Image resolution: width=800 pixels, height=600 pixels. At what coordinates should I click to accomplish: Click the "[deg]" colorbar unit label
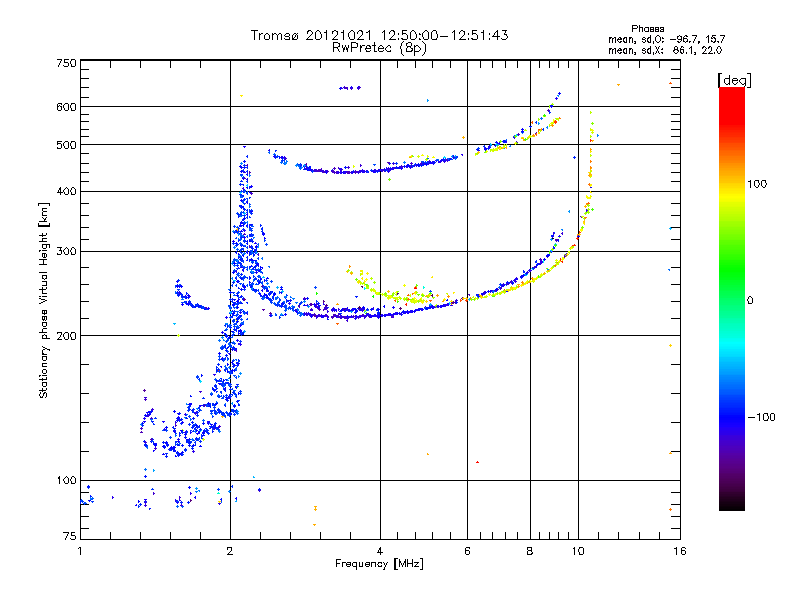[734, 80]
